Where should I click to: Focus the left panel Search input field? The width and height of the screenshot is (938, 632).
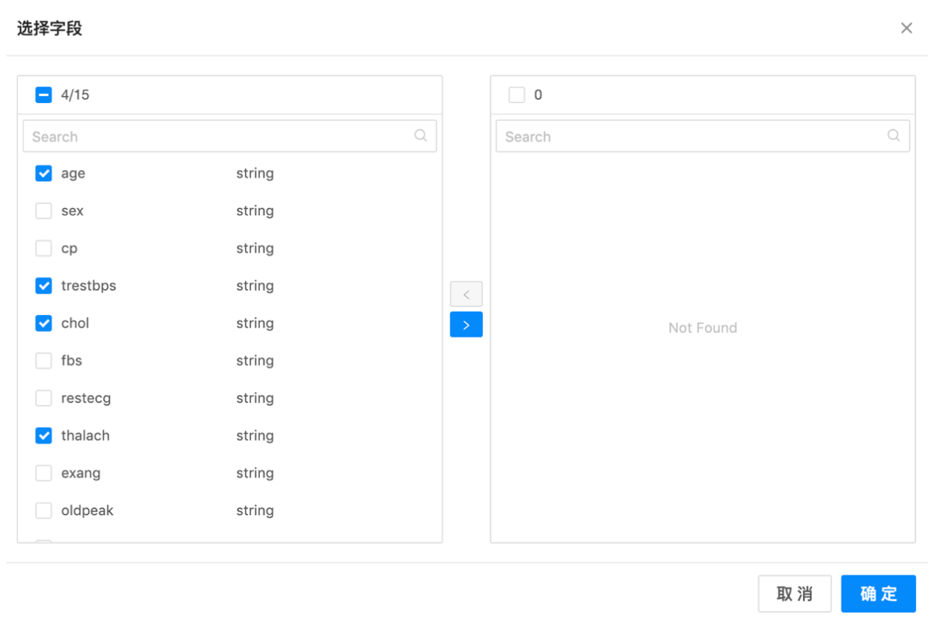tap(220, 136)
